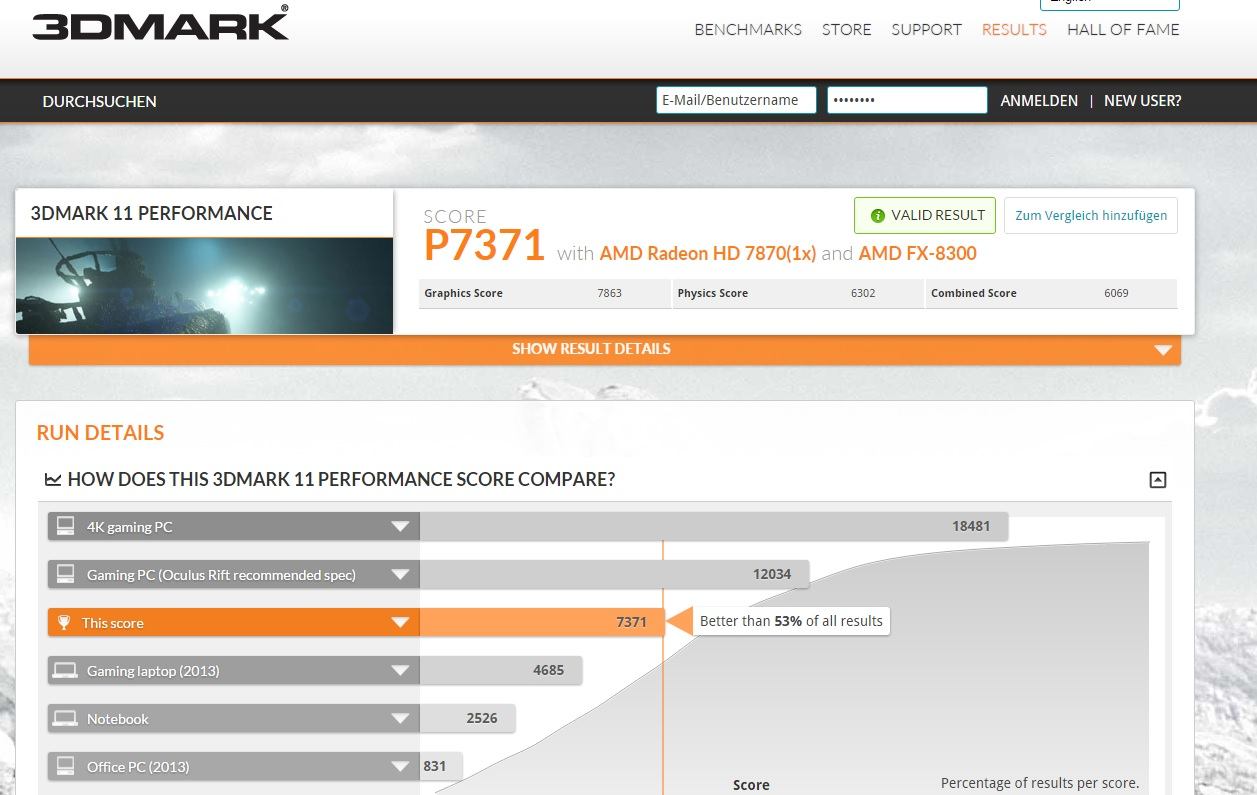
Task: Click the Office PC (2013) monitor icon
Action: (x=65, y=766)
